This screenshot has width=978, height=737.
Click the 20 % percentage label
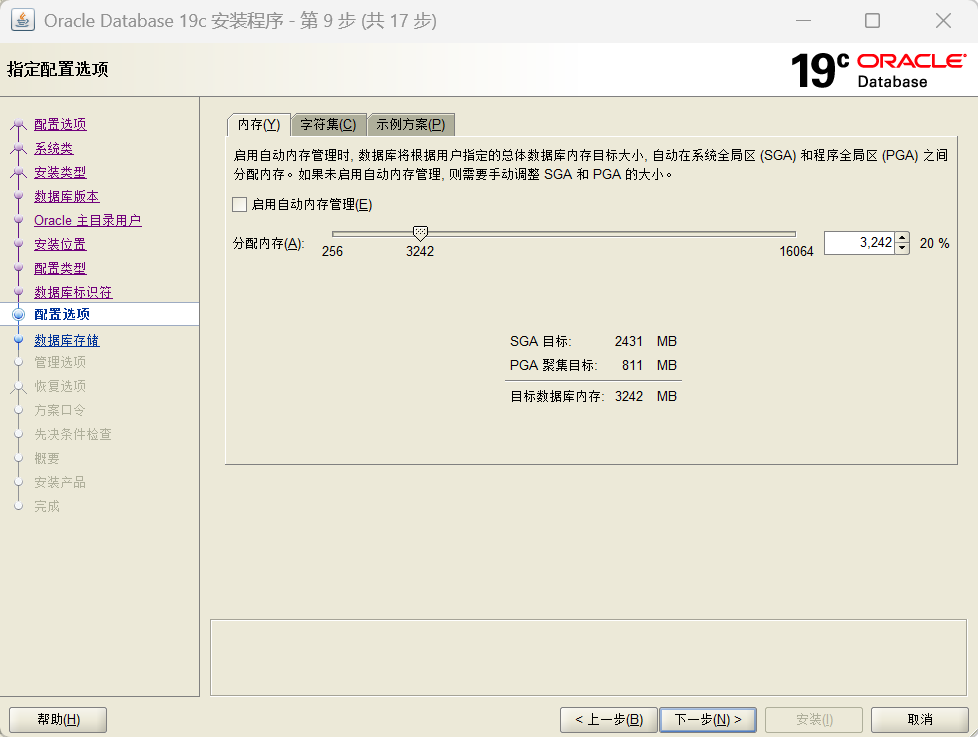pos(934,243)
